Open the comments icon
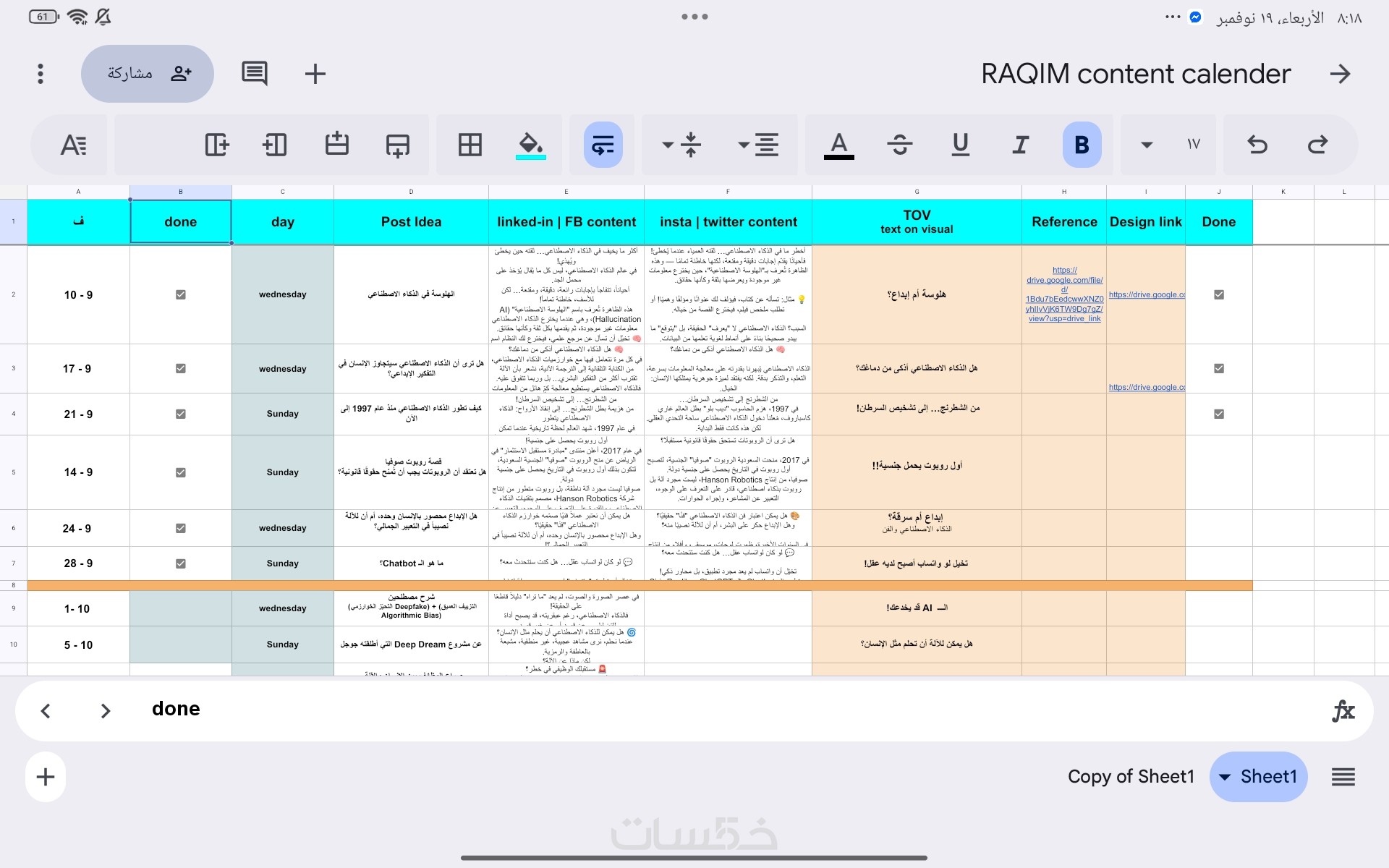 (254, 73)
